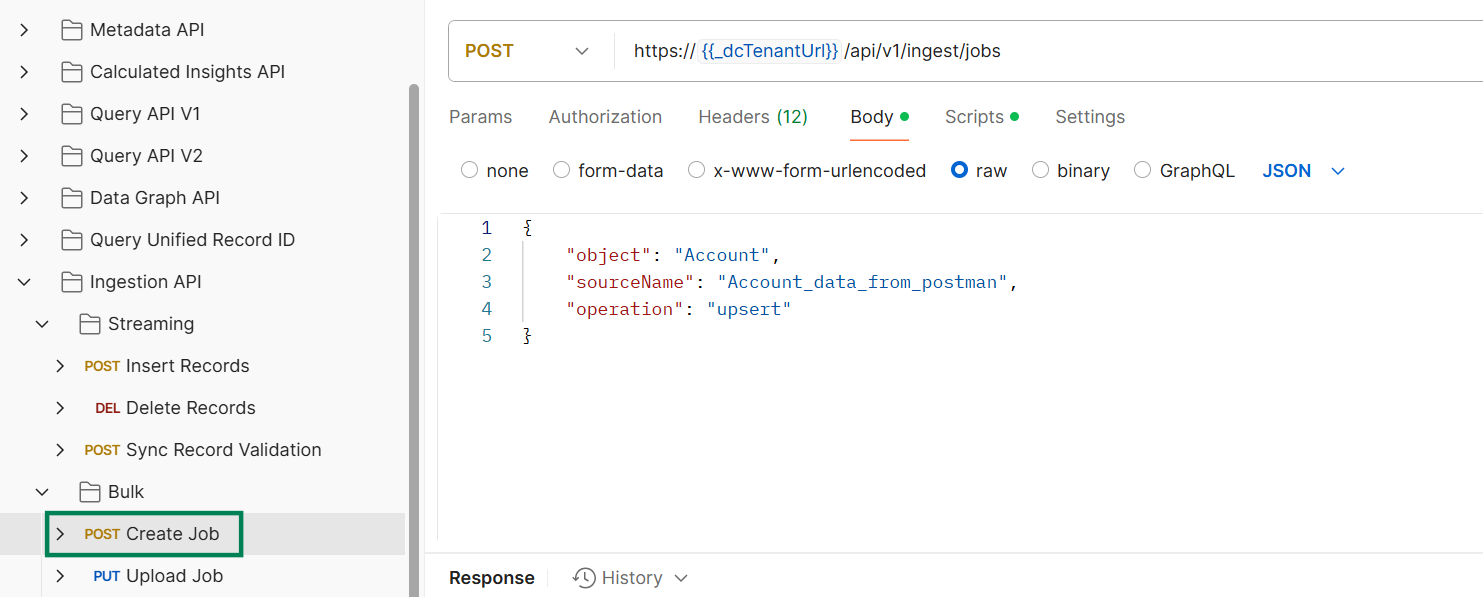Choose the form-data body format
The image size is (1483, 597).
pyautogui.click(x=561, y=170)
